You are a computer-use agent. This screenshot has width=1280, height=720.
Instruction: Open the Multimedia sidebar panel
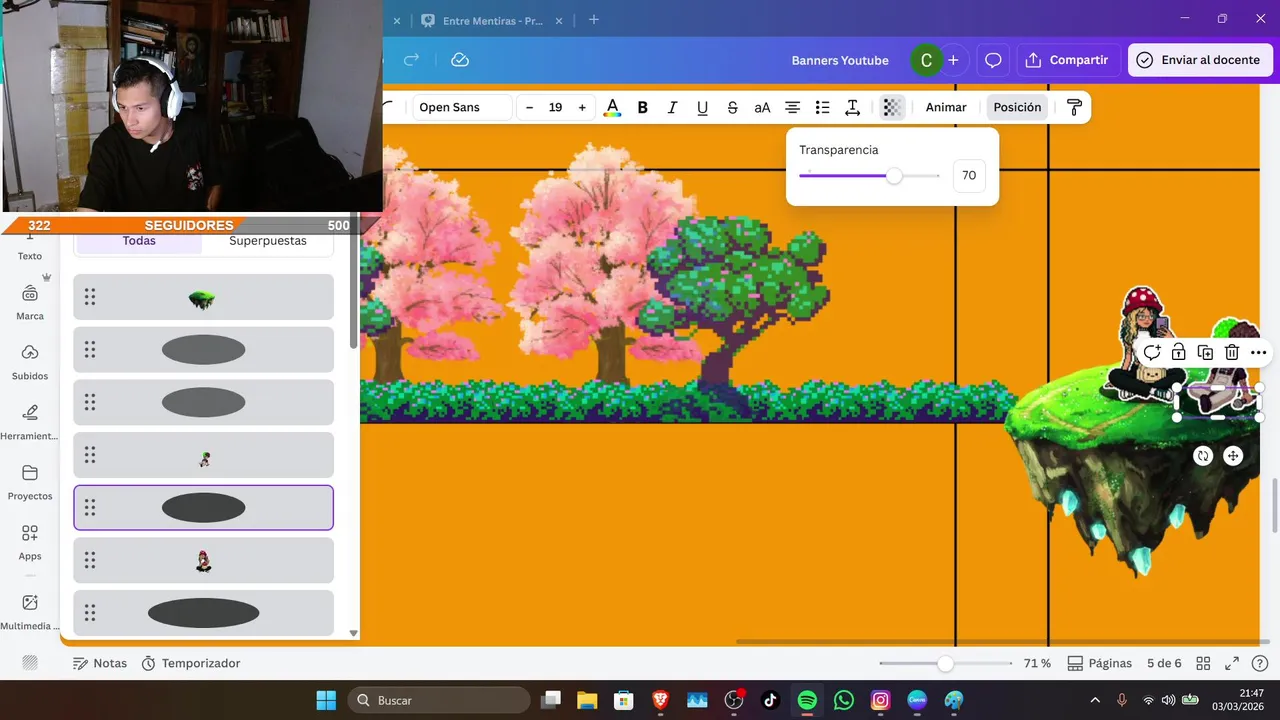[x=30, y=612]
